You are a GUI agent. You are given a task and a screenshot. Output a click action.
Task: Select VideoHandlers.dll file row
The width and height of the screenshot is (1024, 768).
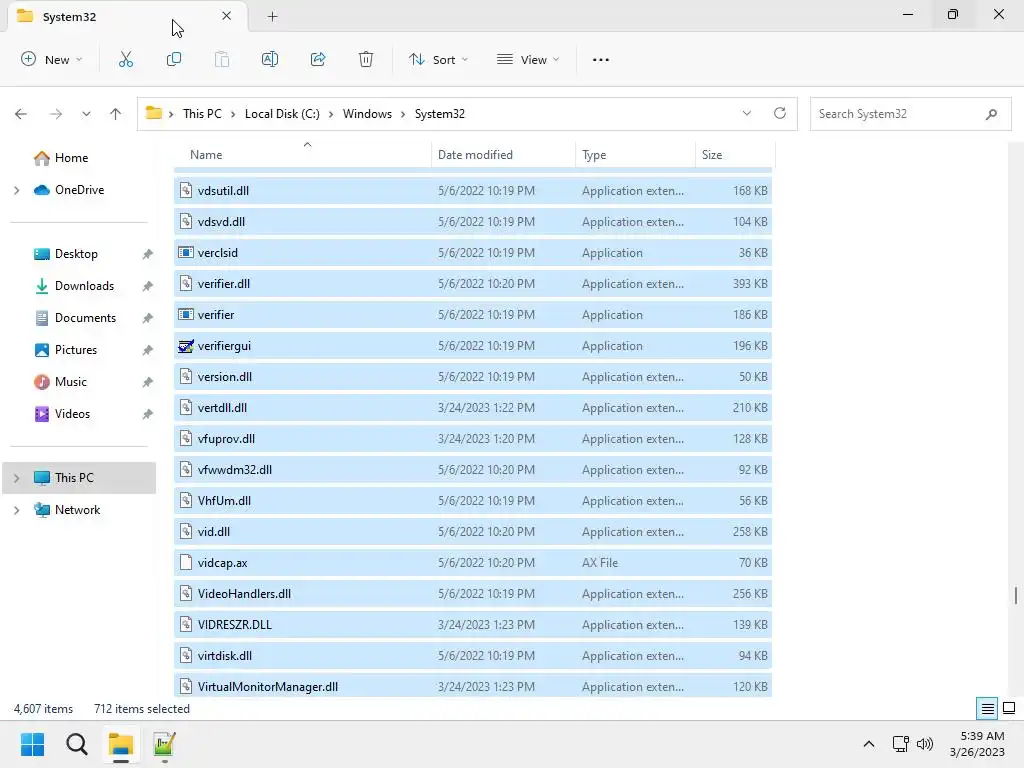coord(473,594)
